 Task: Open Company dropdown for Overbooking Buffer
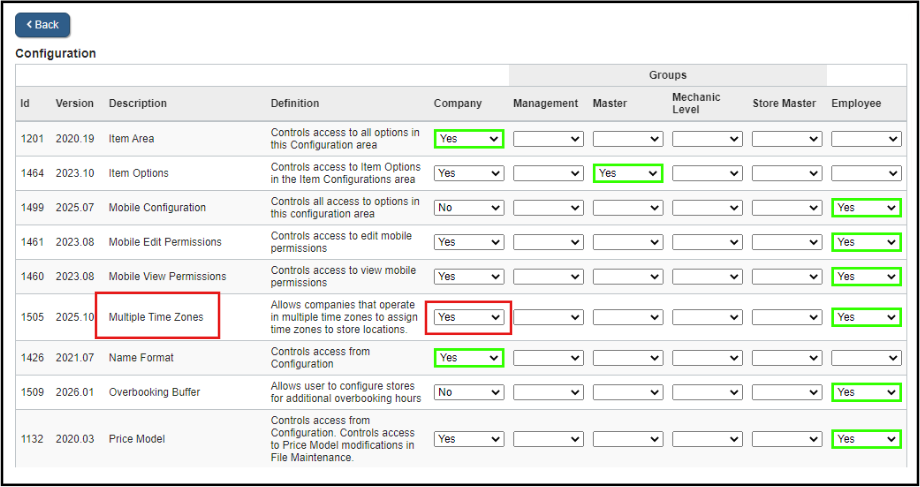pyautogui.click(x=468, y=392)
